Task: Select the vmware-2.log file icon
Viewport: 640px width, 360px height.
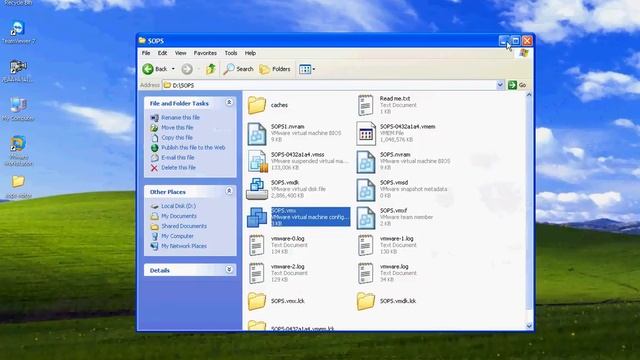Action: (257, 273)
